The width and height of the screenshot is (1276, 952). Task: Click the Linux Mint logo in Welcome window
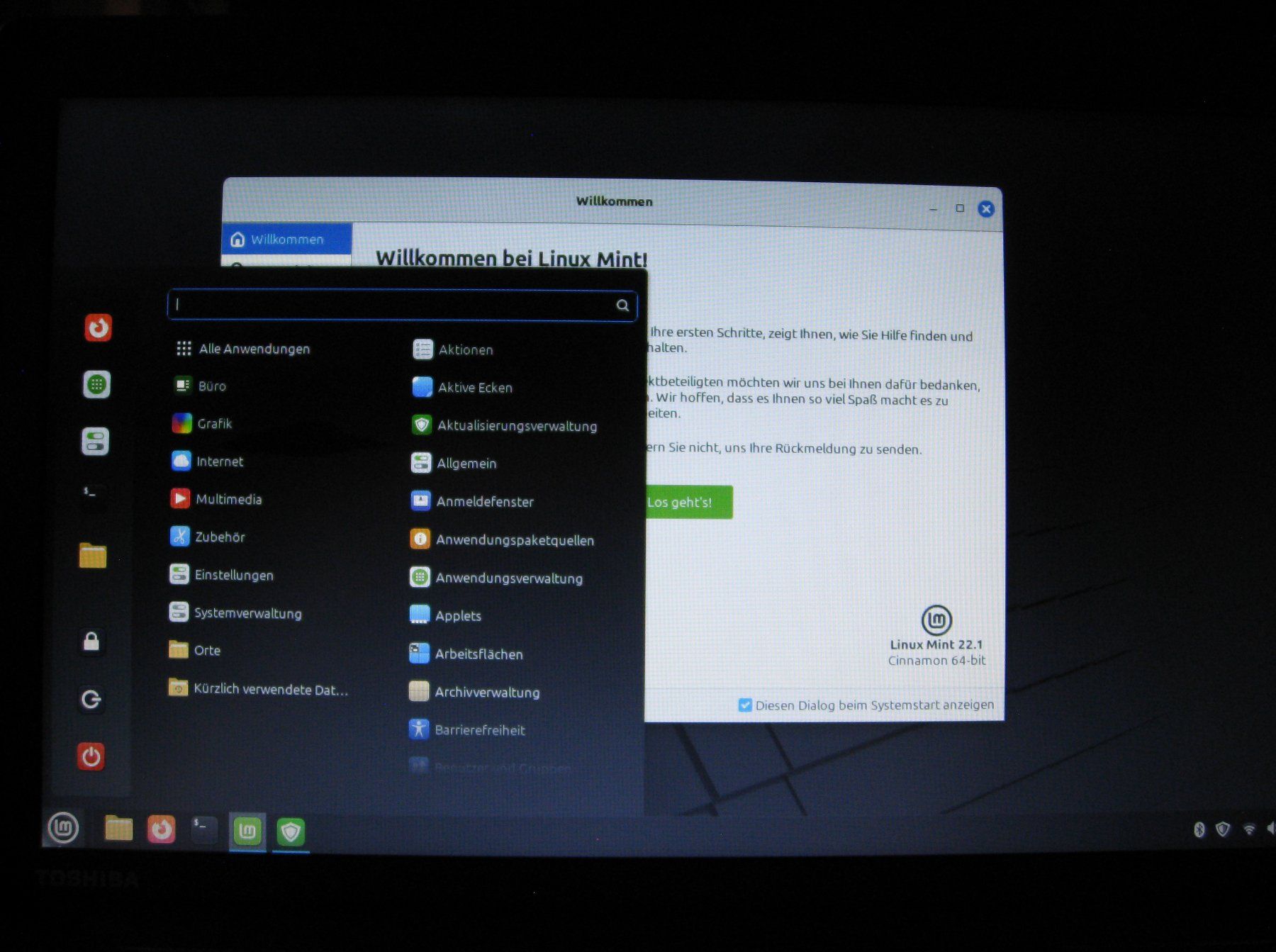pos(936,620)
